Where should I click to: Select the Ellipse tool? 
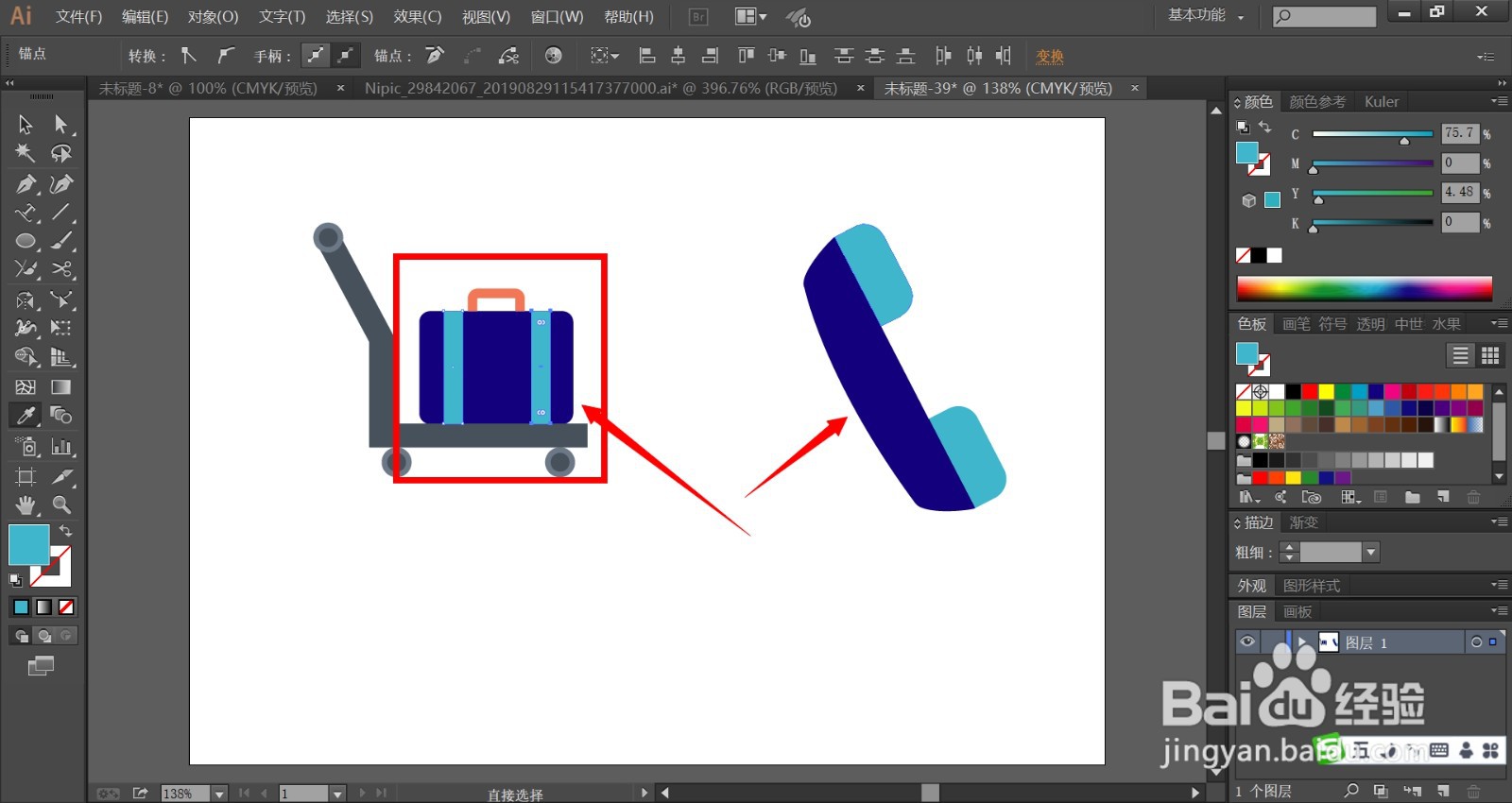coord(26,241)
